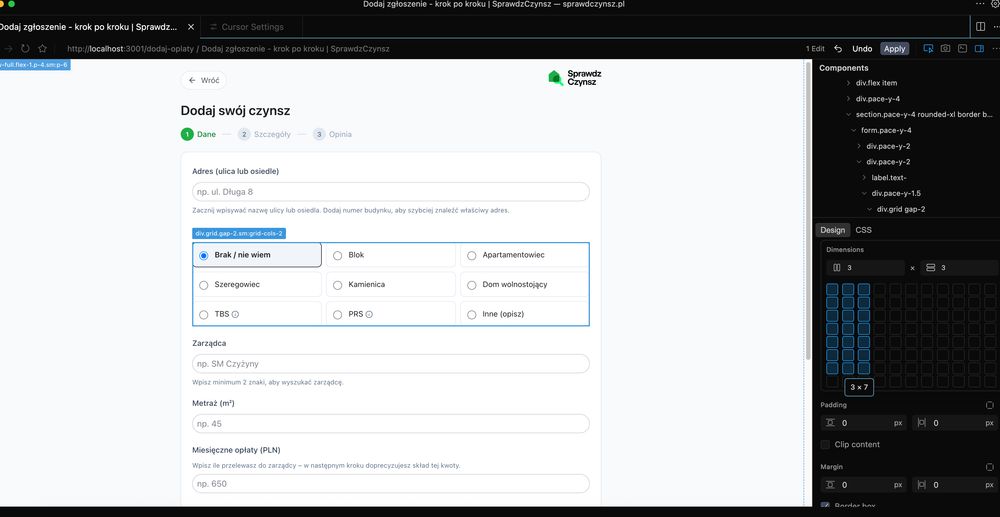Expand the div.flex item tree node
Viewport: 1000px width, 517px height.
848,83
